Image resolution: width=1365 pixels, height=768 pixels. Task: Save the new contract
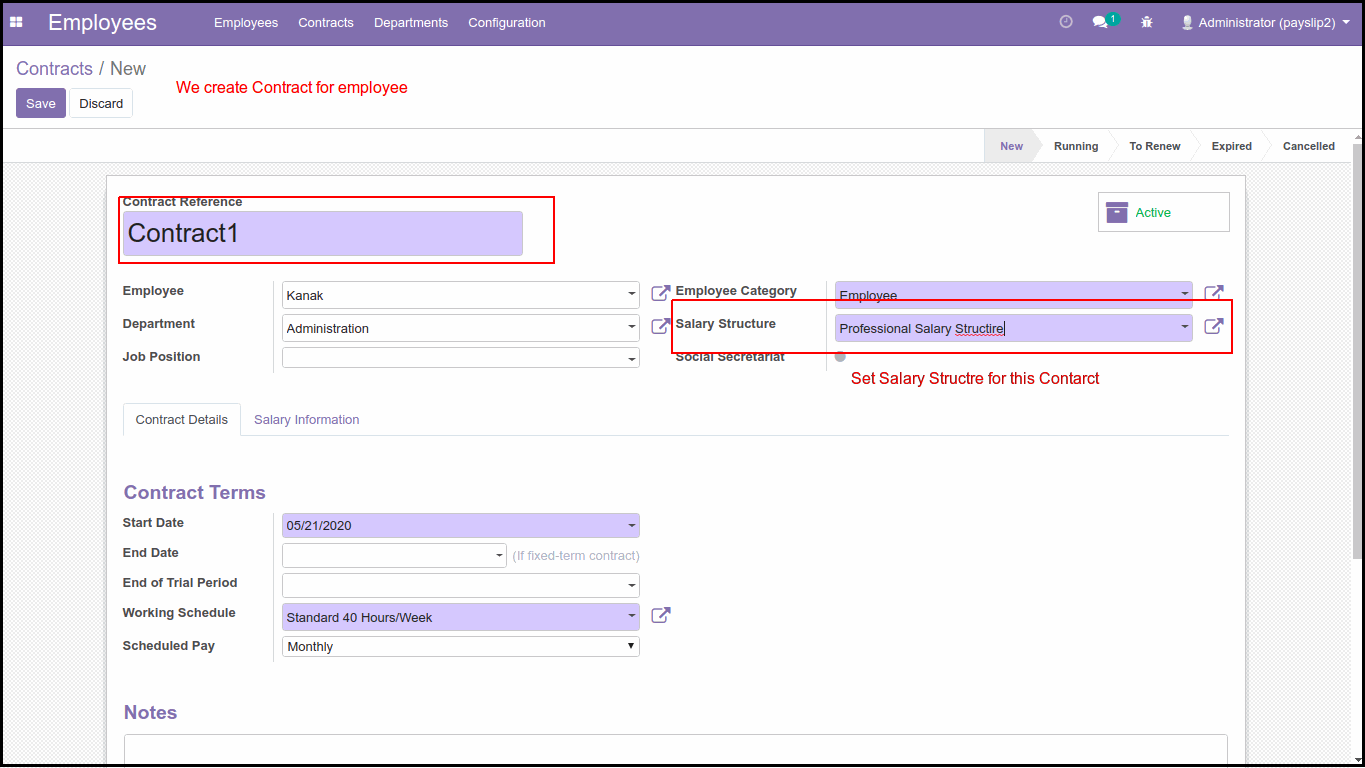click(x=41, y=103)
